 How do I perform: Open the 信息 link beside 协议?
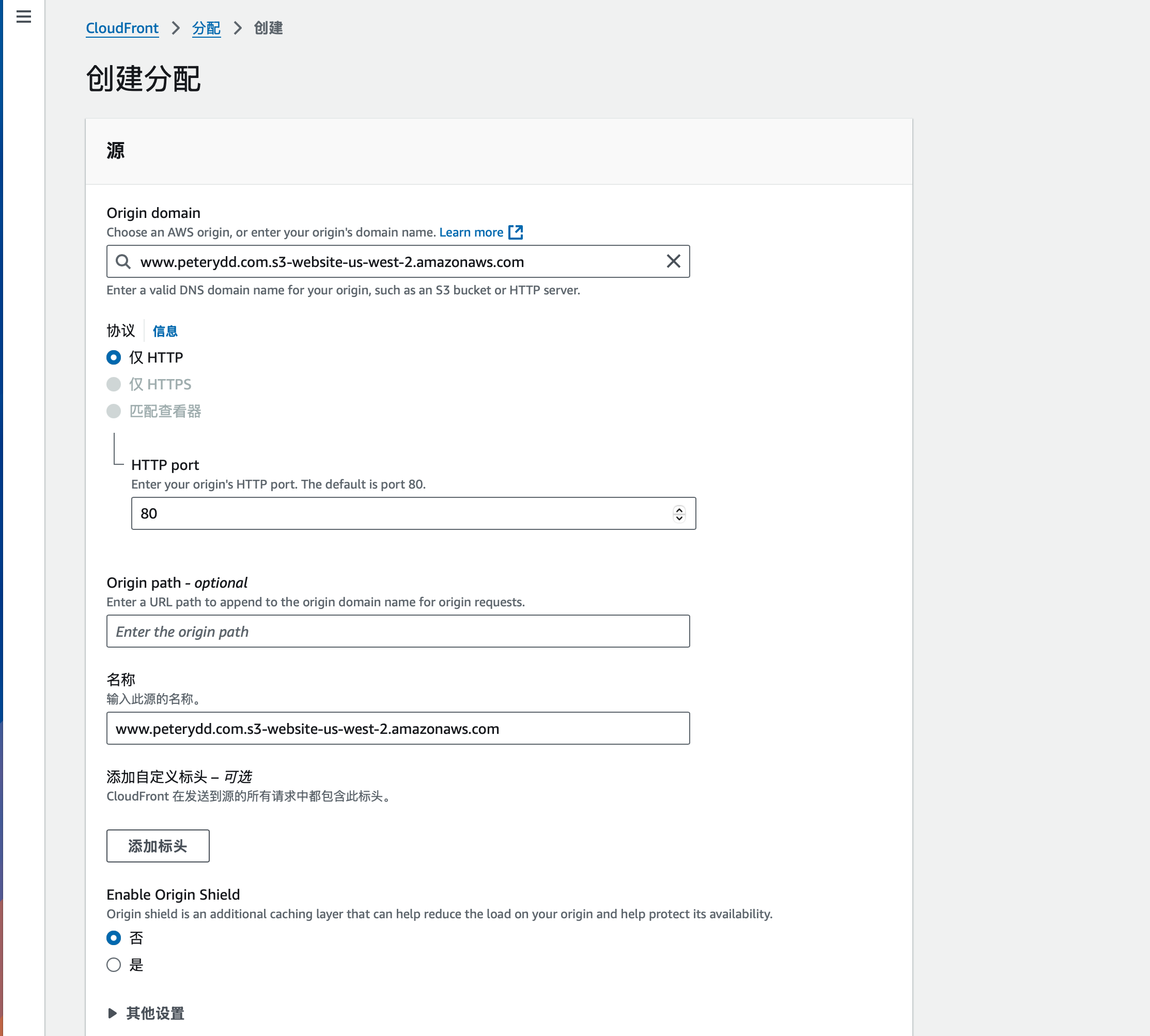pos(165,331)
